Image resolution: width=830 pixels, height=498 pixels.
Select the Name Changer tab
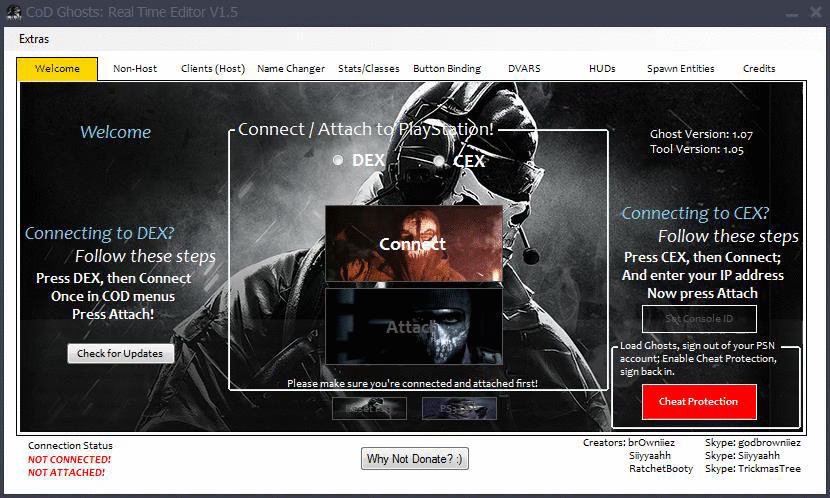(x=291, y=69)
